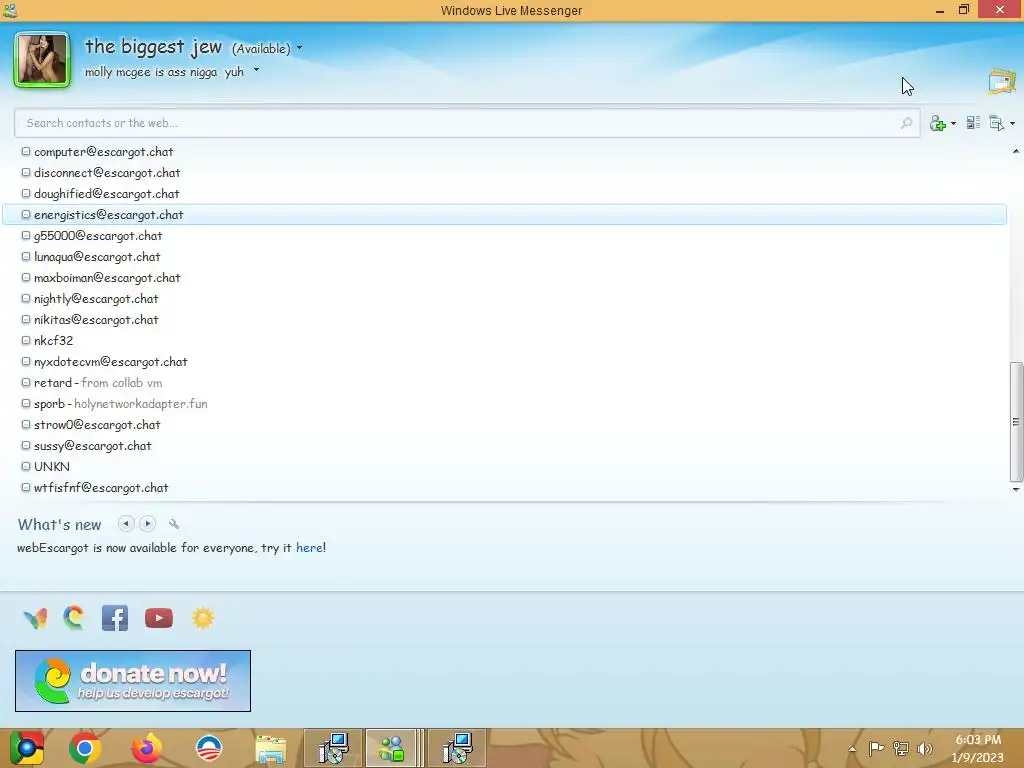This screenshot has height=768, width=1024.
Task: Click the profile display picture
Action: coord(42,59)
